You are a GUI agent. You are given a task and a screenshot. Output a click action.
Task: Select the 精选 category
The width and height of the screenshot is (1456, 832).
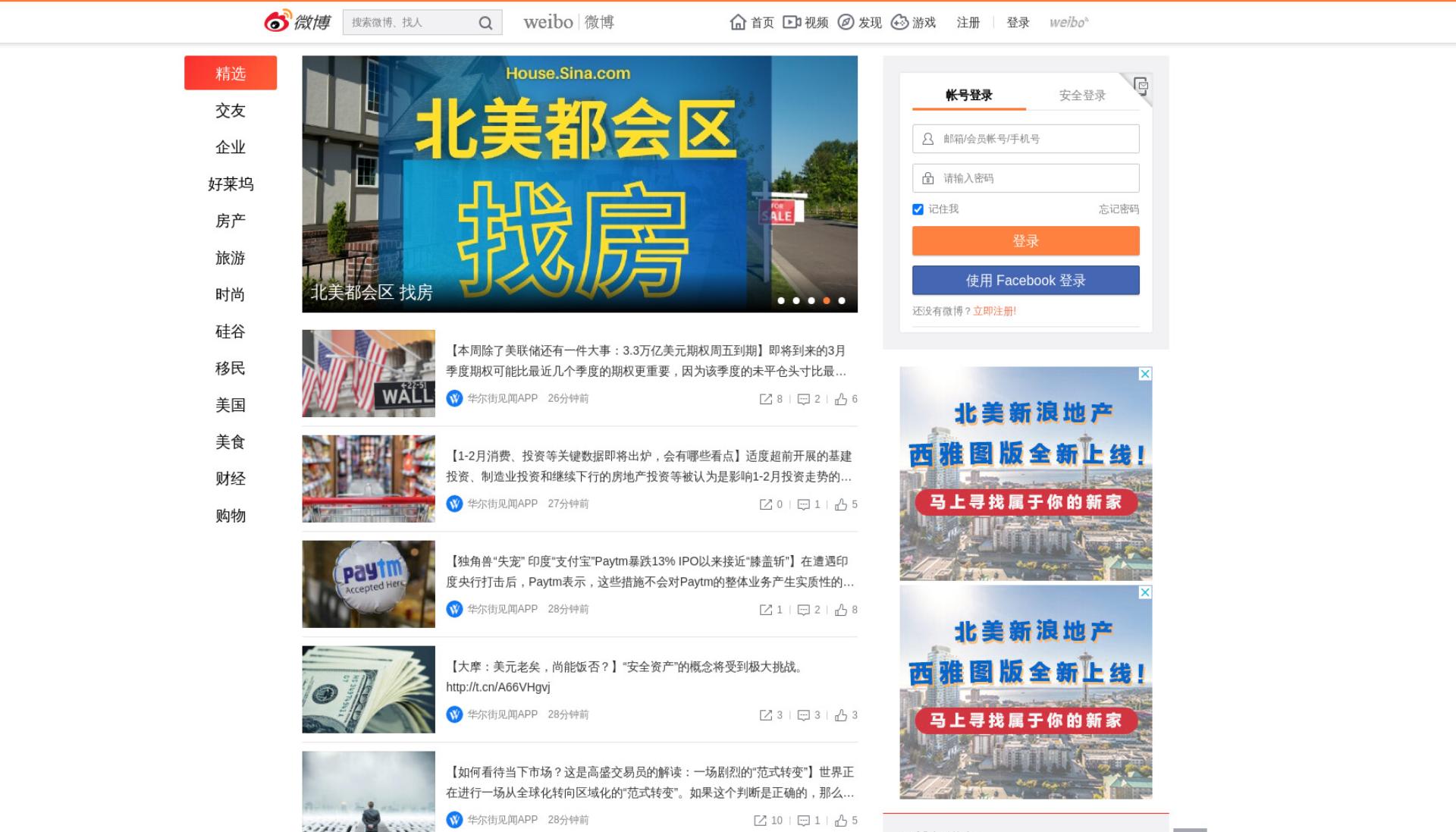coord(231,73)
